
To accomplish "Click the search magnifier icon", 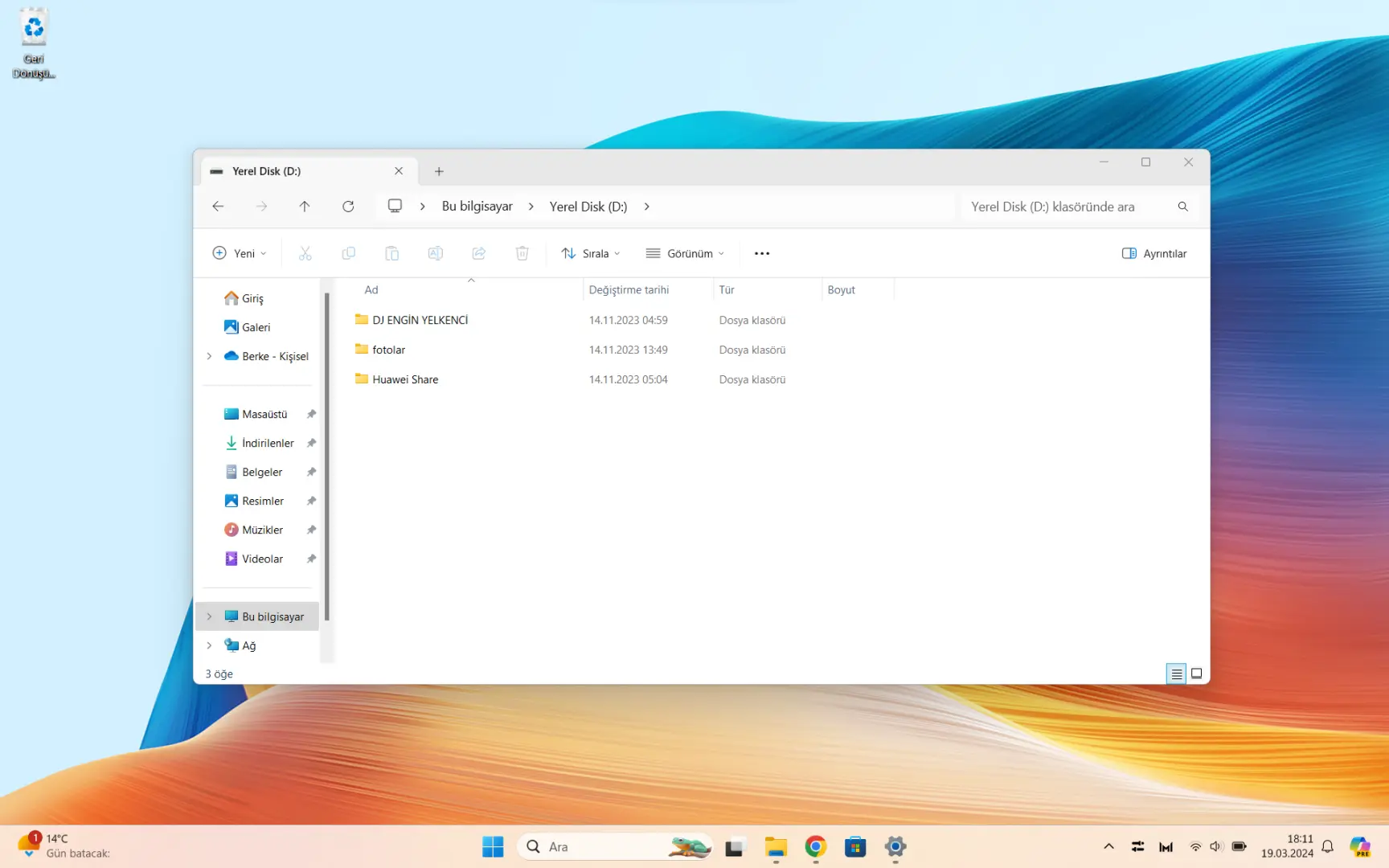I will point(1183,207).
